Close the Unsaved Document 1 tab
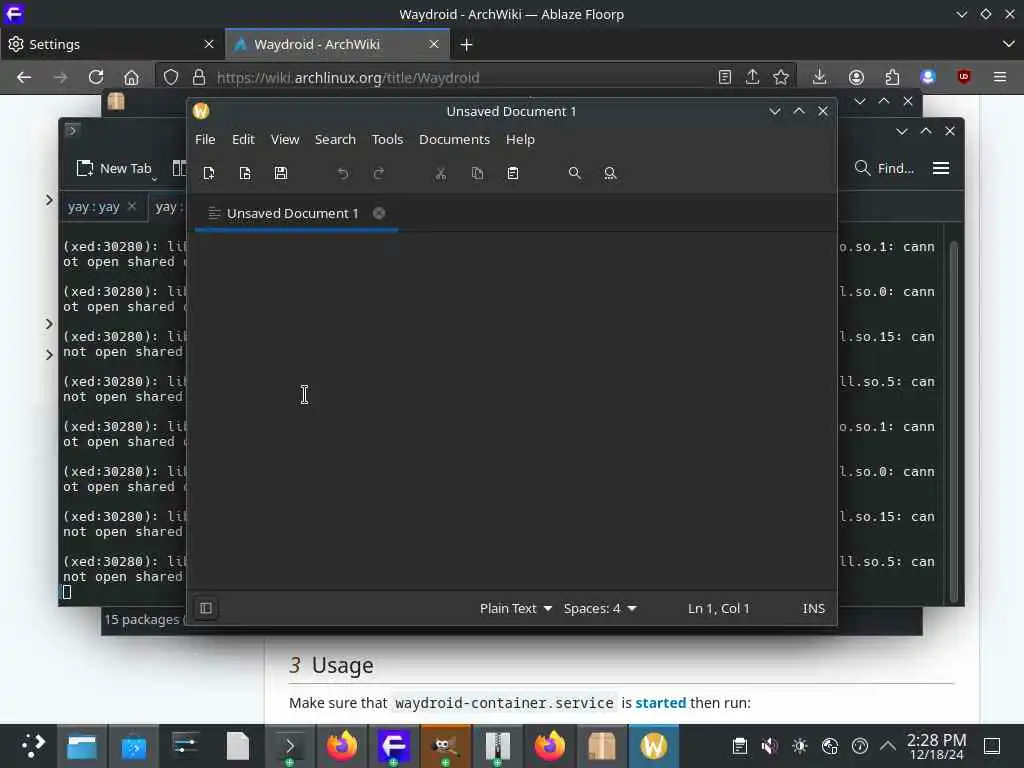The width and height of the screenshot is (1024, 768). click(x=379, y=213)
